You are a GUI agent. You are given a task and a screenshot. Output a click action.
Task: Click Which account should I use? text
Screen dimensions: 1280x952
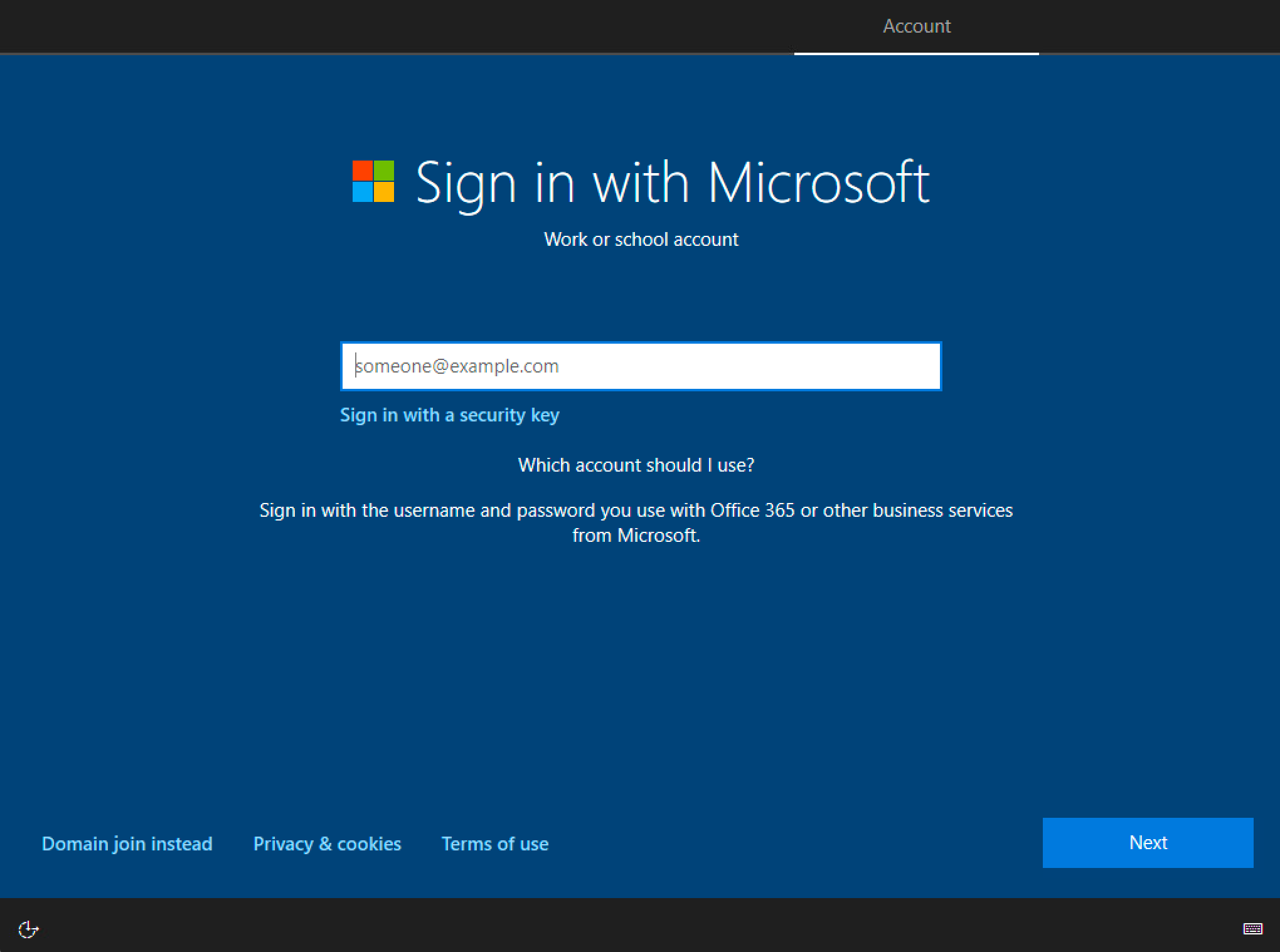click(636, 465)
